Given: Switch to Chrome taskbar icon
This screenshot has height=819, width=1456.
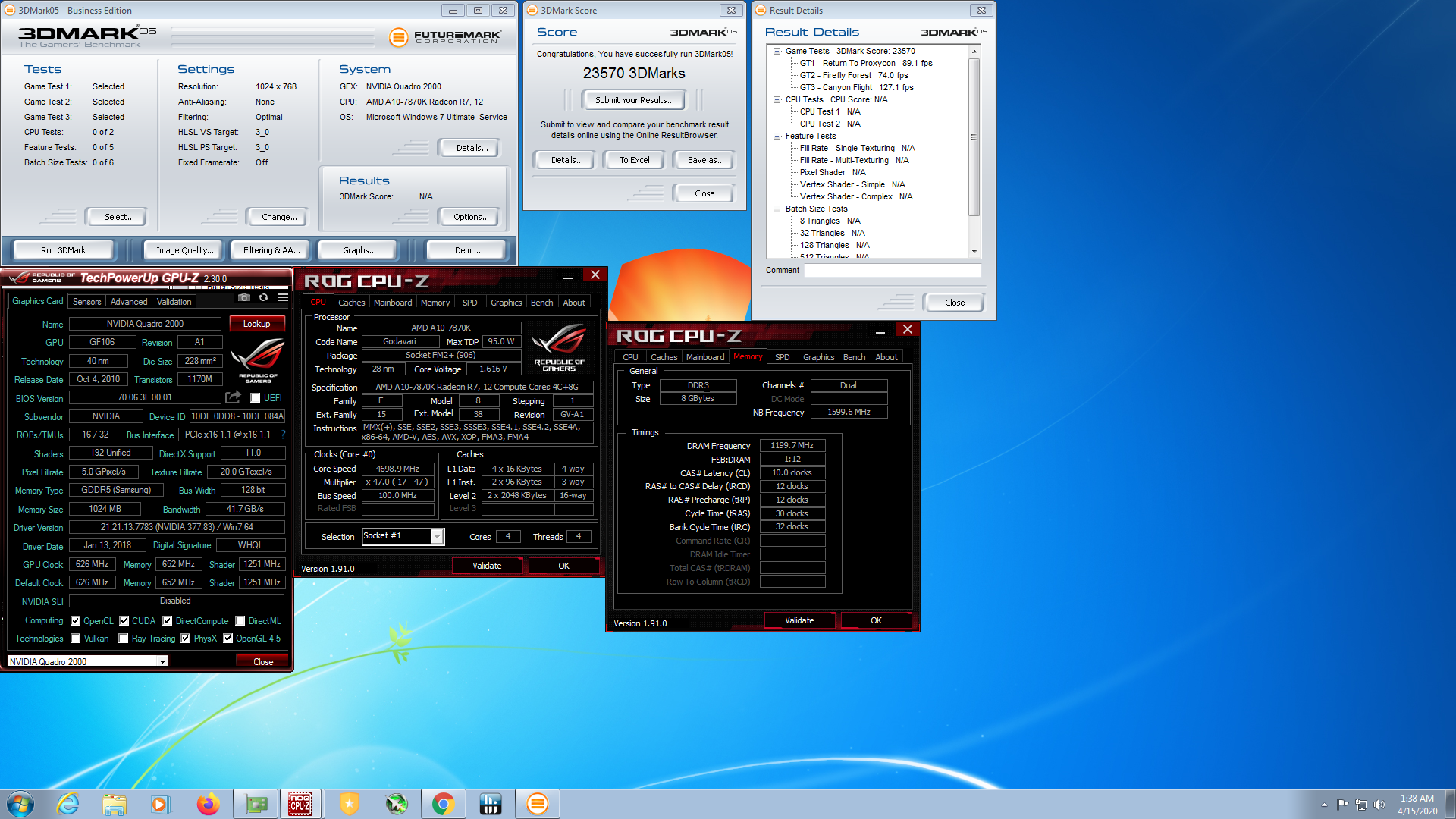Looking at the screenshot, I should (444, 804).
